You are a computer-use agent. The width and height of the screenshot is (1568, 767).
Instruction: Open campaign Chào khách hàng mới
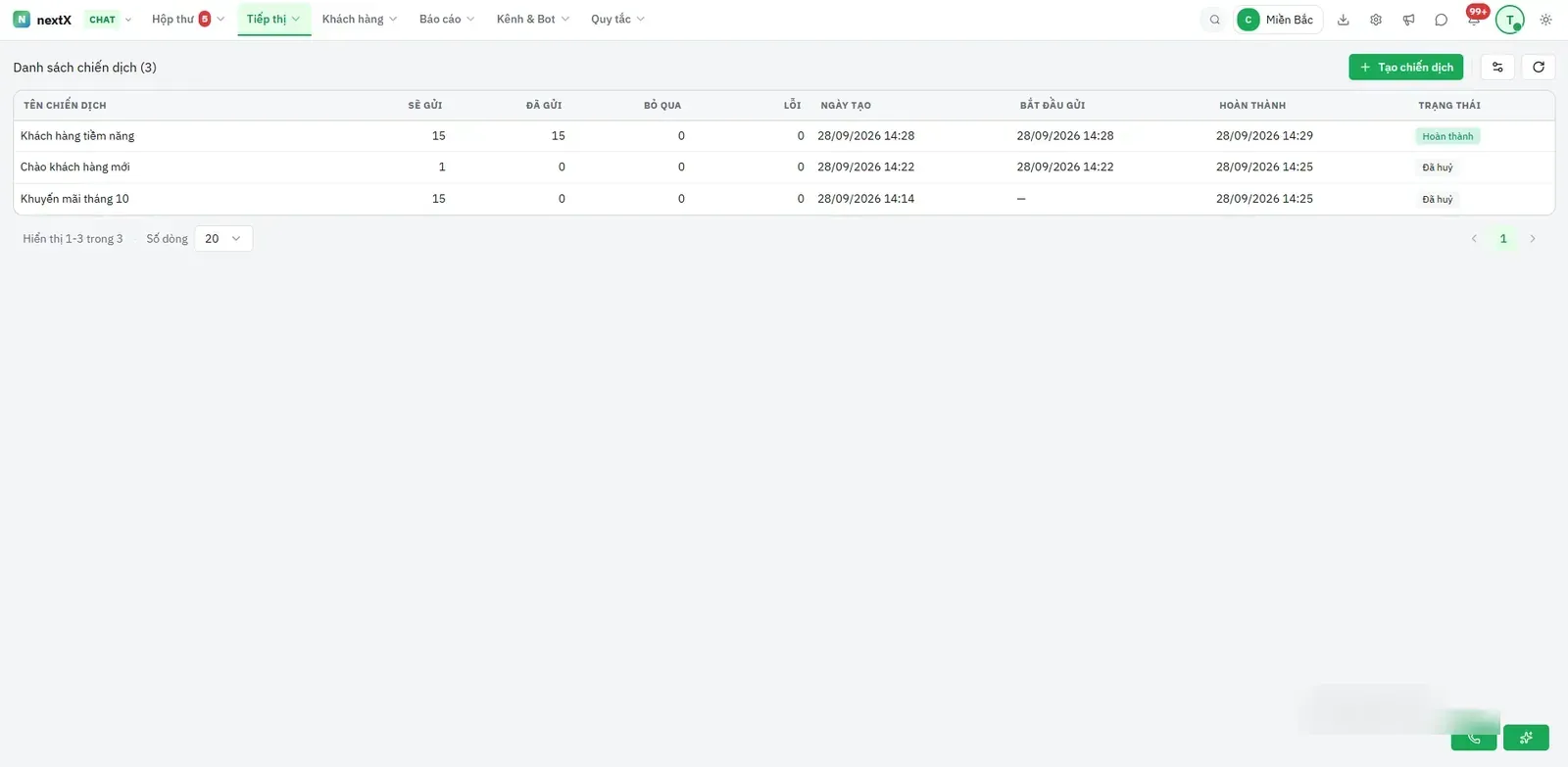pos(75,168)
